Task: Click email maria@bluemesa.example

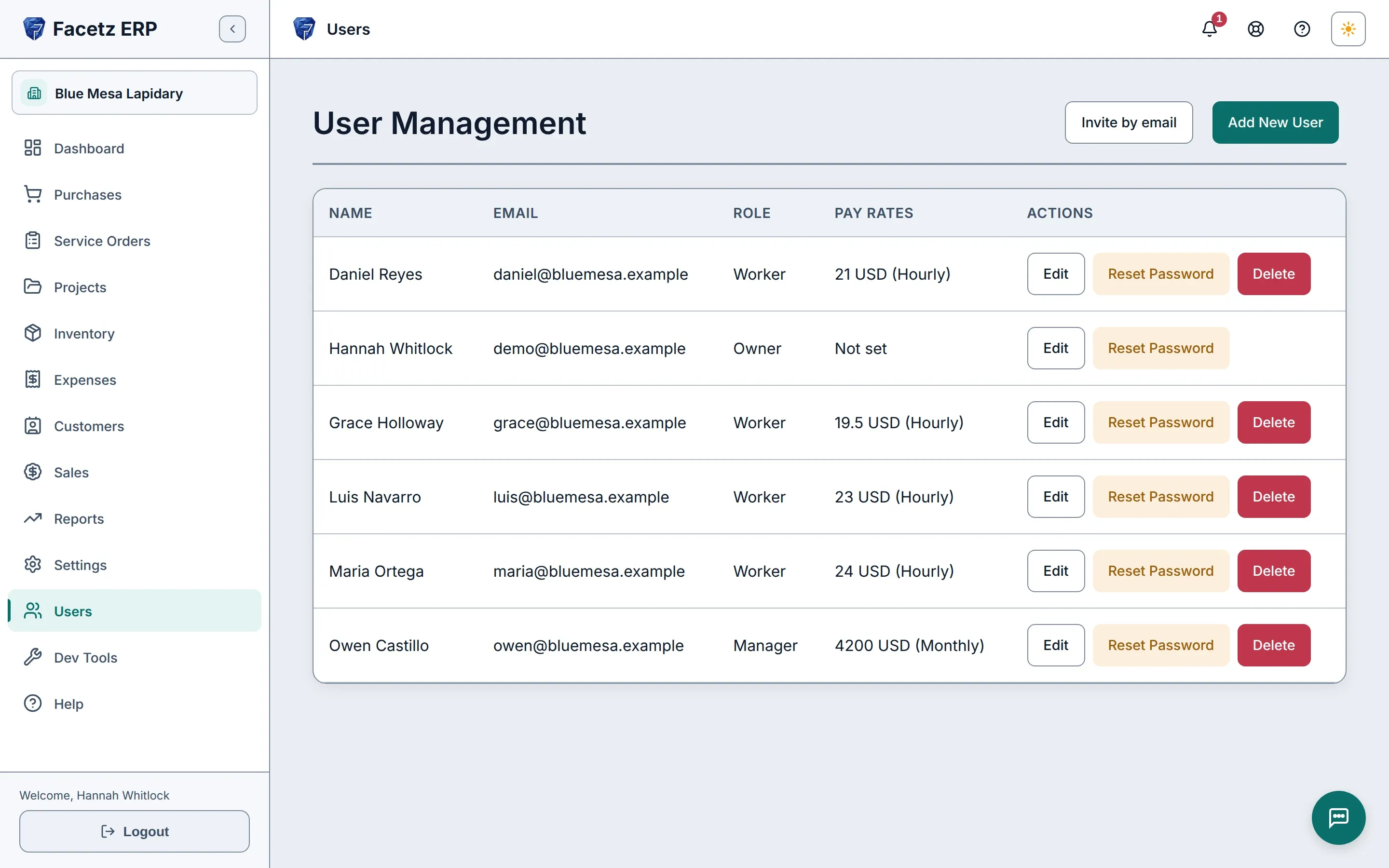Action: pyautogui.click(x=589, y=571)
